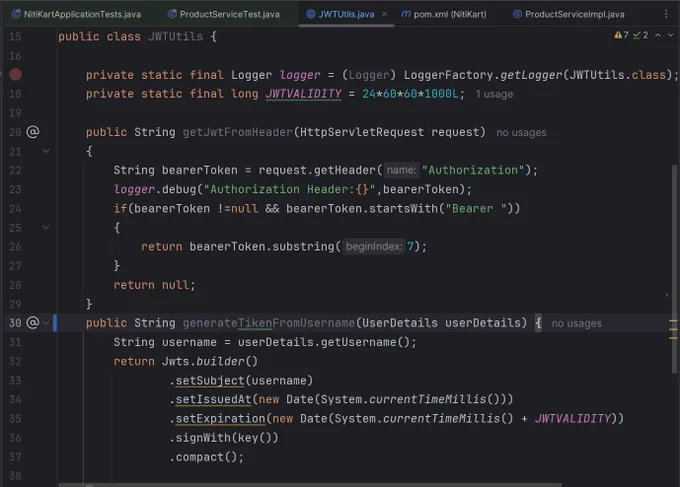Image resolution: width=680 pixels, height=487 pixels.
Task: Open the pom.xml (NitiKart) tab
Action: 444,14
